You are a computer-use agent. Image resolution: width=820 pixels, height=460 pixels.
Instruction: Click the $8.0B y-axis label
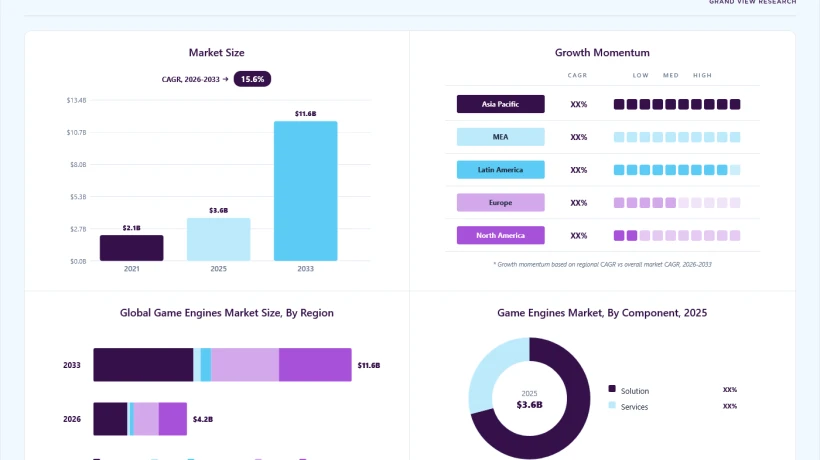[x=78, y=165]
